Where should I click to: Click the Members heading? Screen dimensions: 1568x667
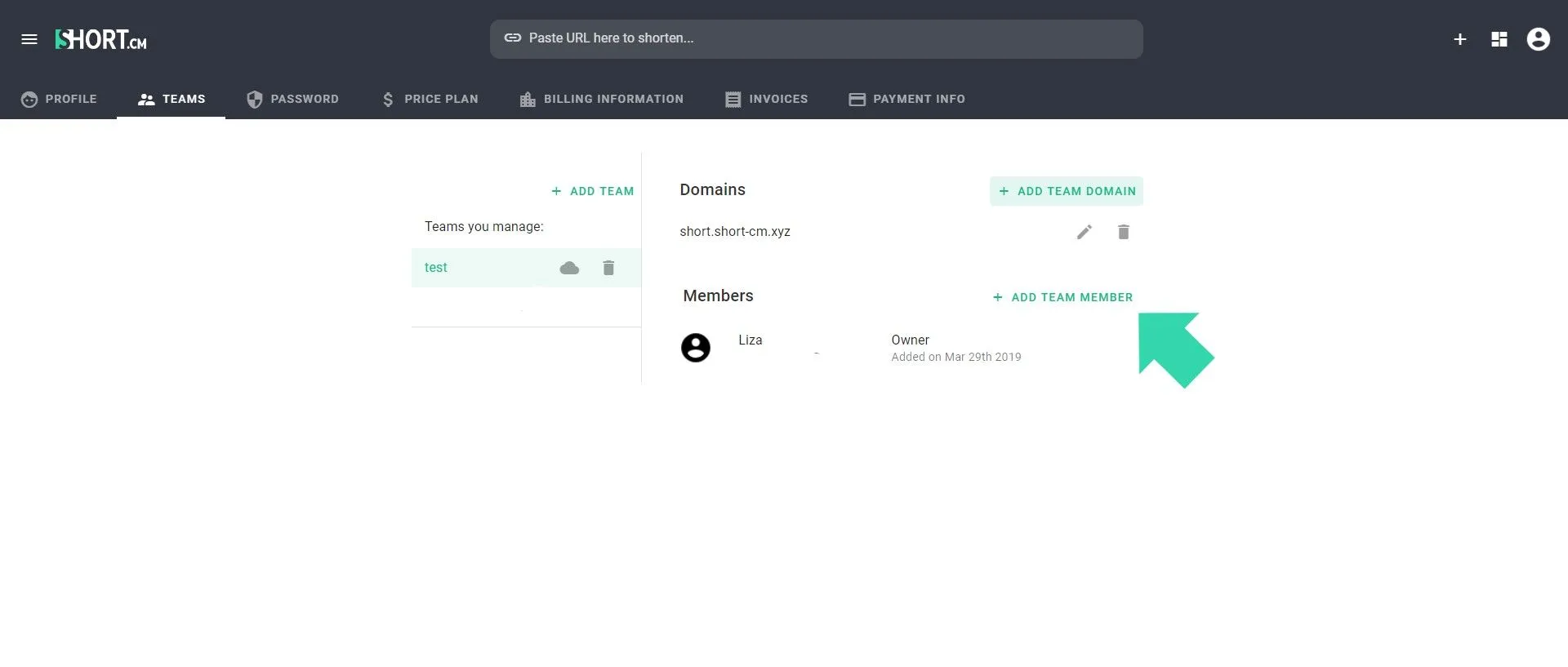click(x=719, y=296)
